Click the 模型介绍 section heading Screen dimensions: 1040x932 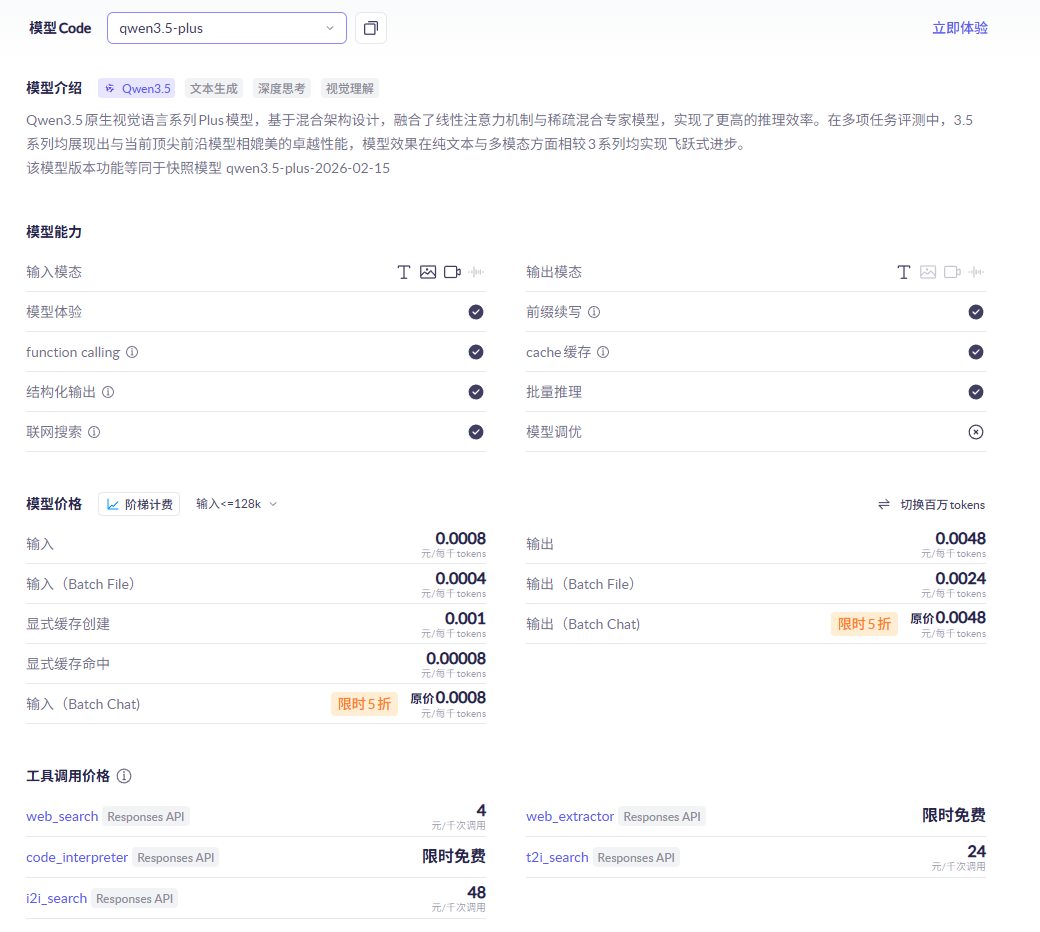pos(54,88)
